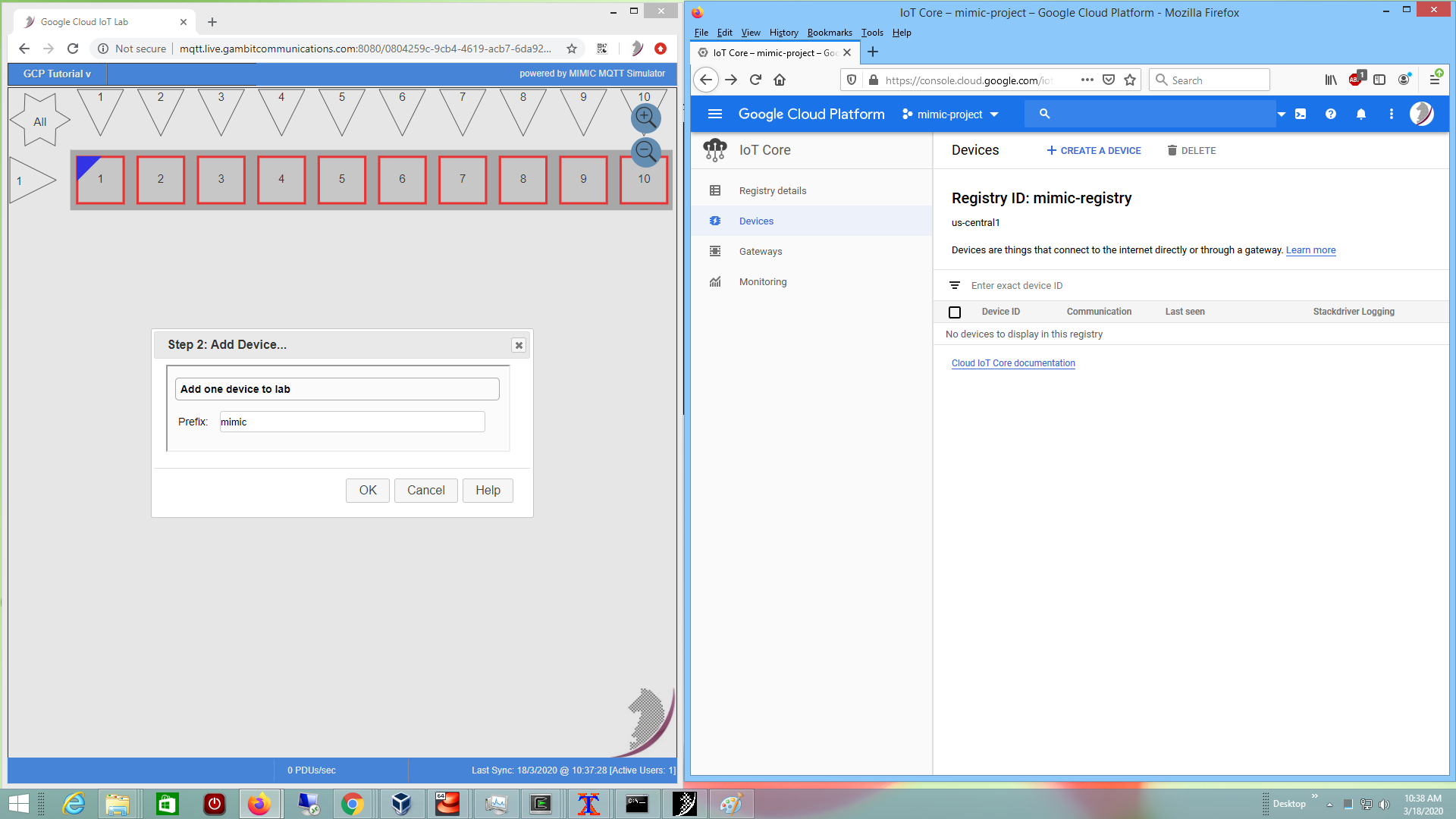Viewport: 1456px width, 819px height.
Task: Select row 1 arrow in IoT lab
Action: click(32, 180)
